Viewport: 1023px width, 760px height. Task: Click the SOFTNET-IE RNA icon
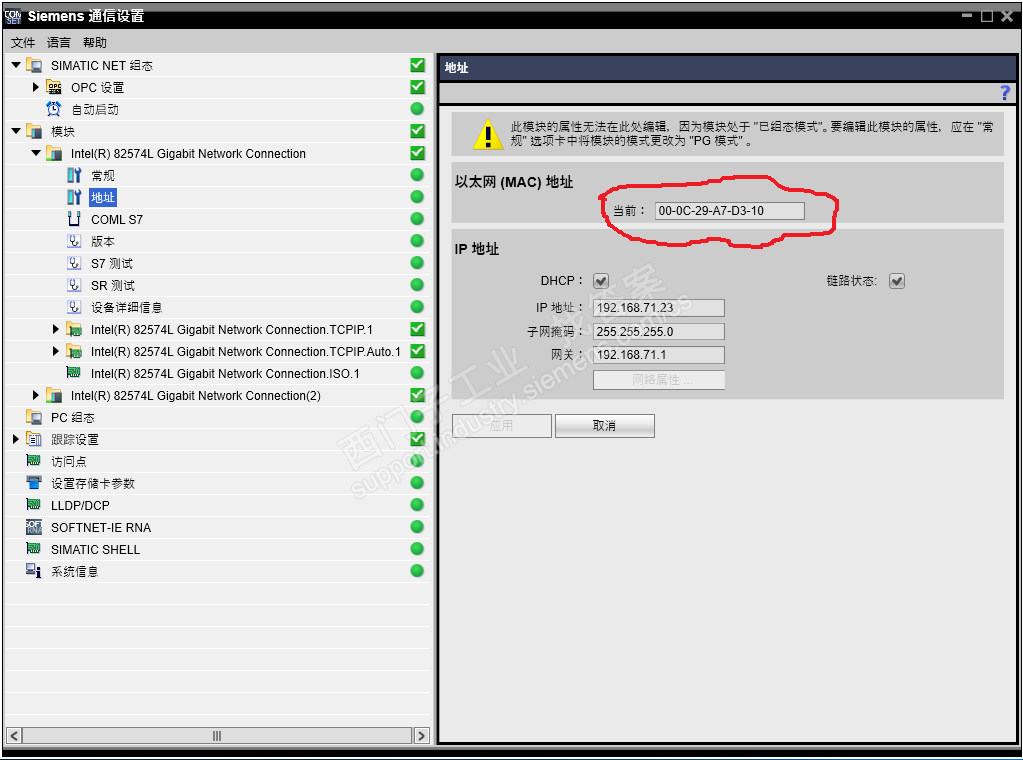point(34,527)
